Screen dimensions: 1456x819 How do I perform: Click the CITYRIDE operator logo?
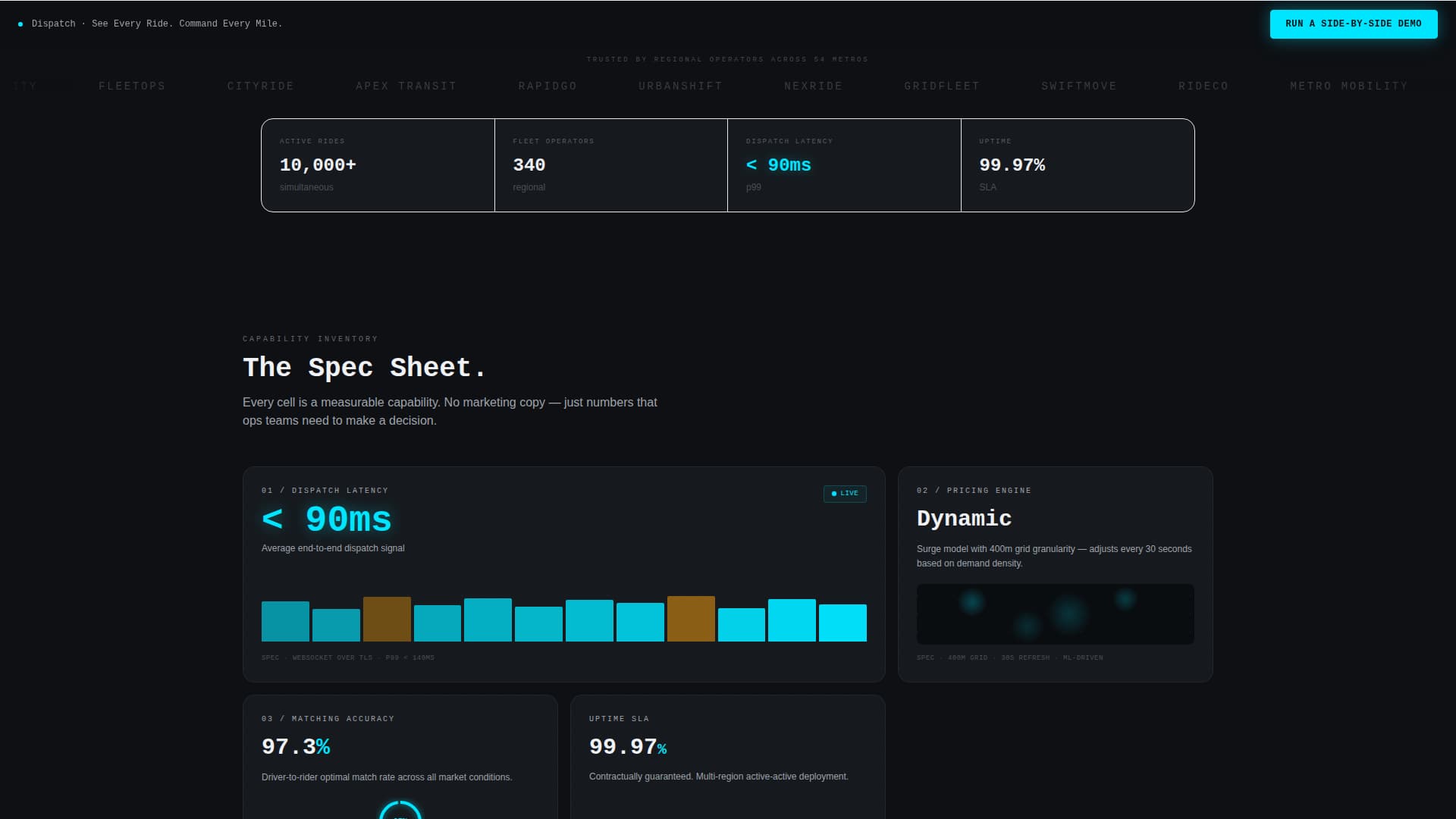click(x=261, y=86)
